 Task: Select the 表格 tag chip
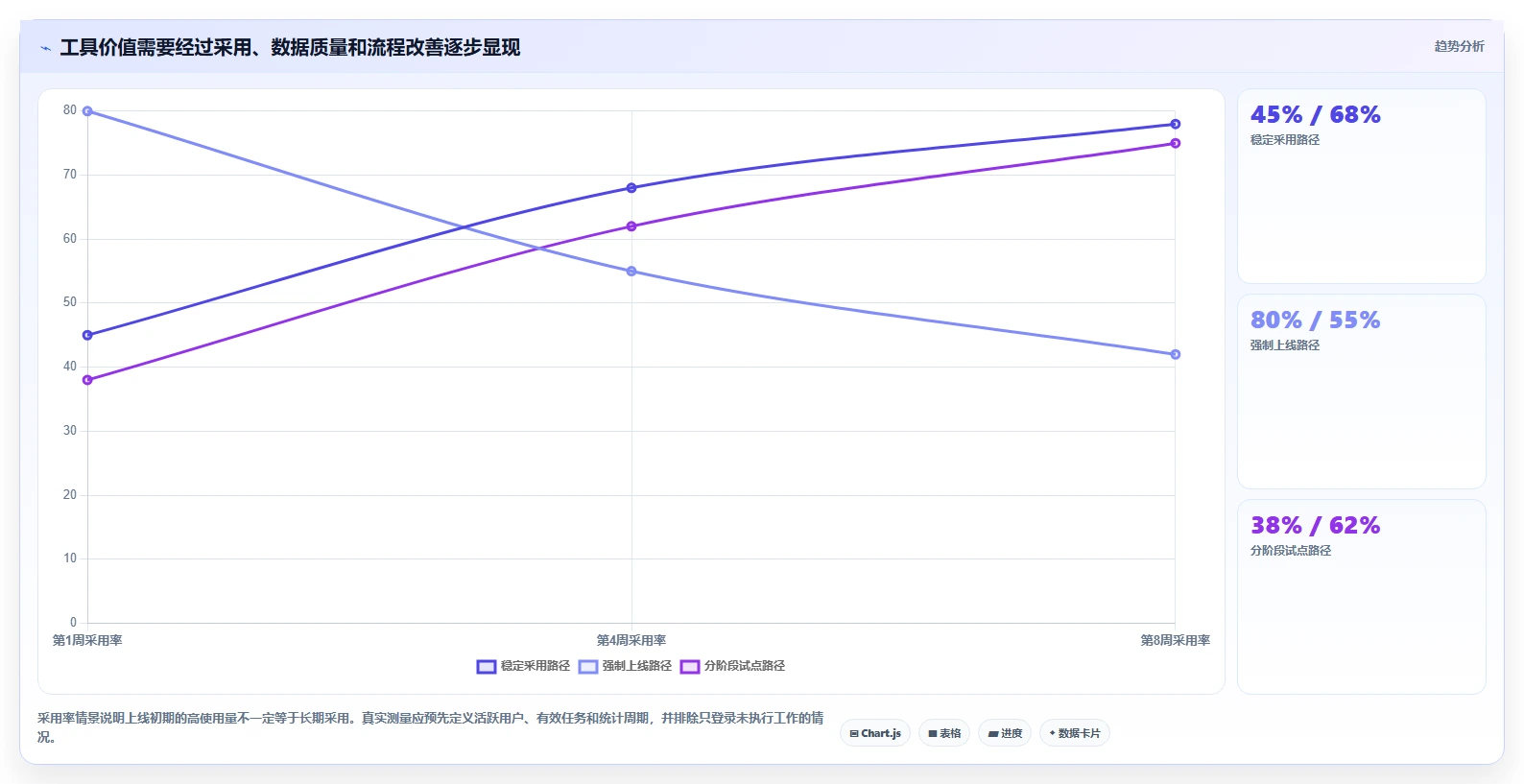[944, 733]
